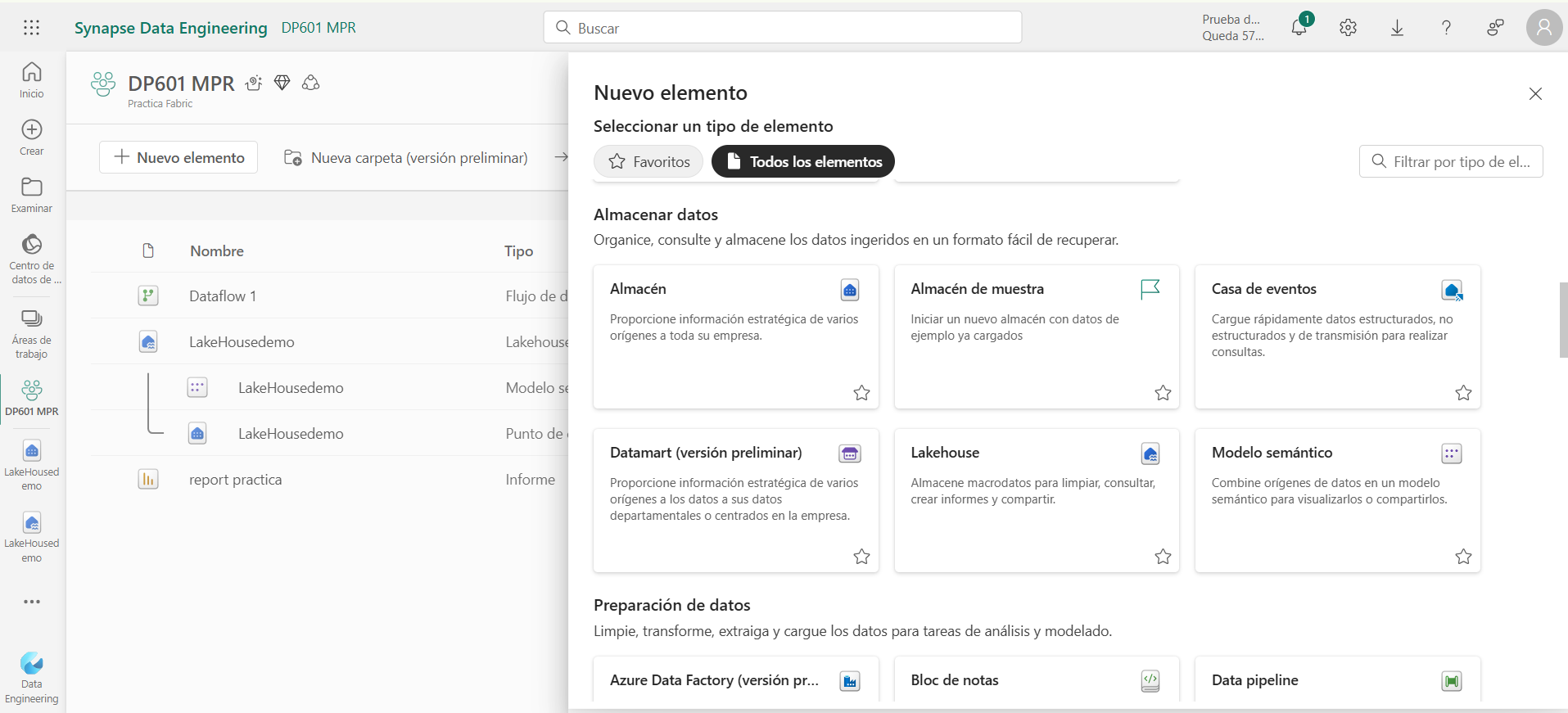The height and width of the screenshot is (713, 1568).
Task: Click the Synapse Data Engineering title
Action: coord(170,28)
